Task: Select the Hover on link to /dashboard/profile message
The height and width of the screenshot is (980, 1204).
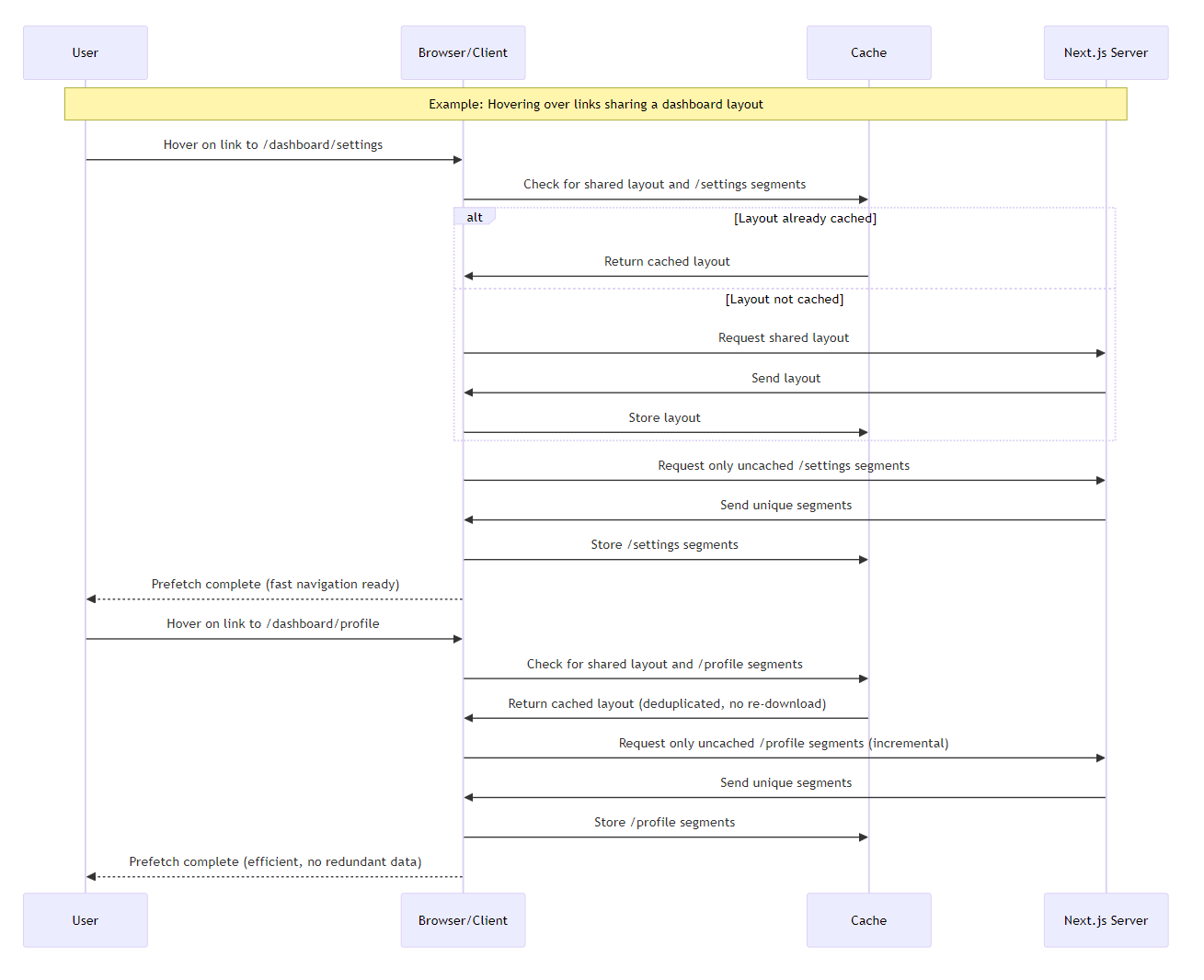Action: pyautogui.click(x=272, y=623)
